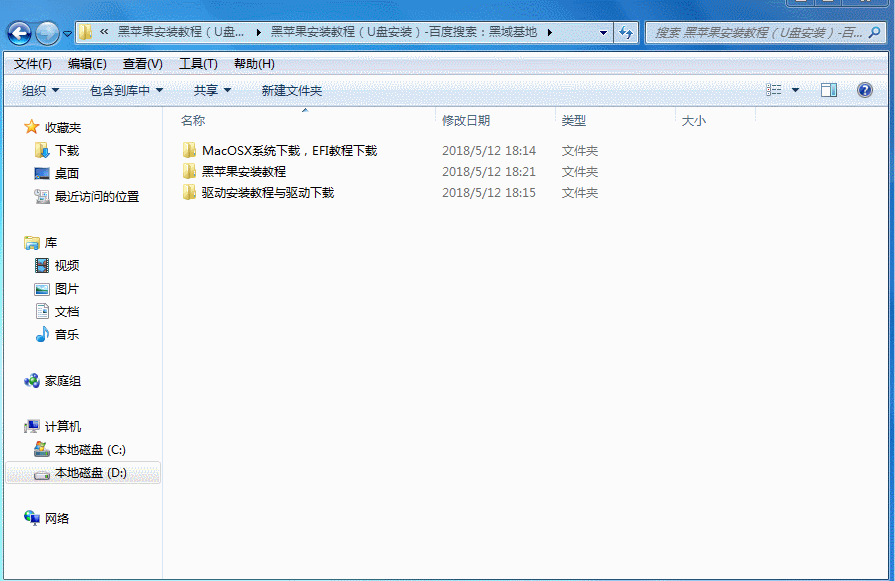
Task: Expand the address bar previous locations dropdown
Action: pyautogui.click(x=603, y=33)
